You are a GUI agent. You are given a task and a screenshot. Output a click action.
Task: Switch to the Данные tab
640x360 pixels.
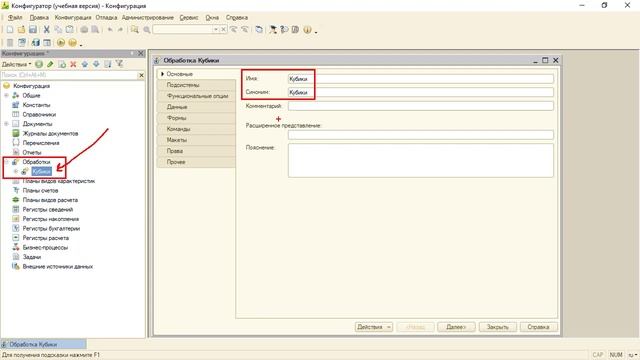click(x=196, y=107)
